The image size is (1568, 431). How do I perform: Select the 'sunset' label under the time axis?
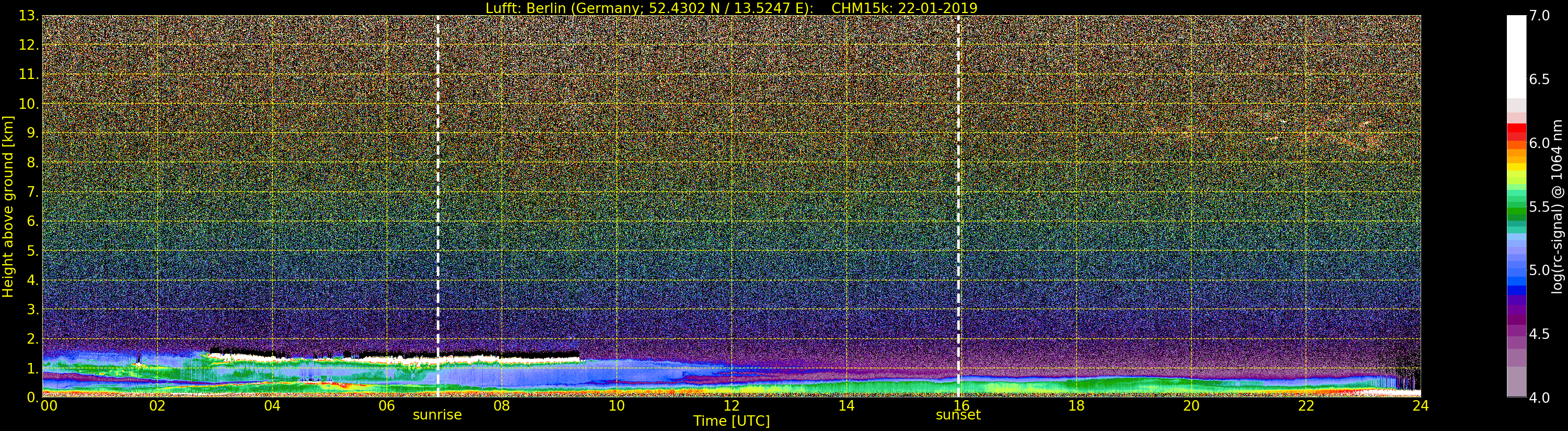(958, 415)
